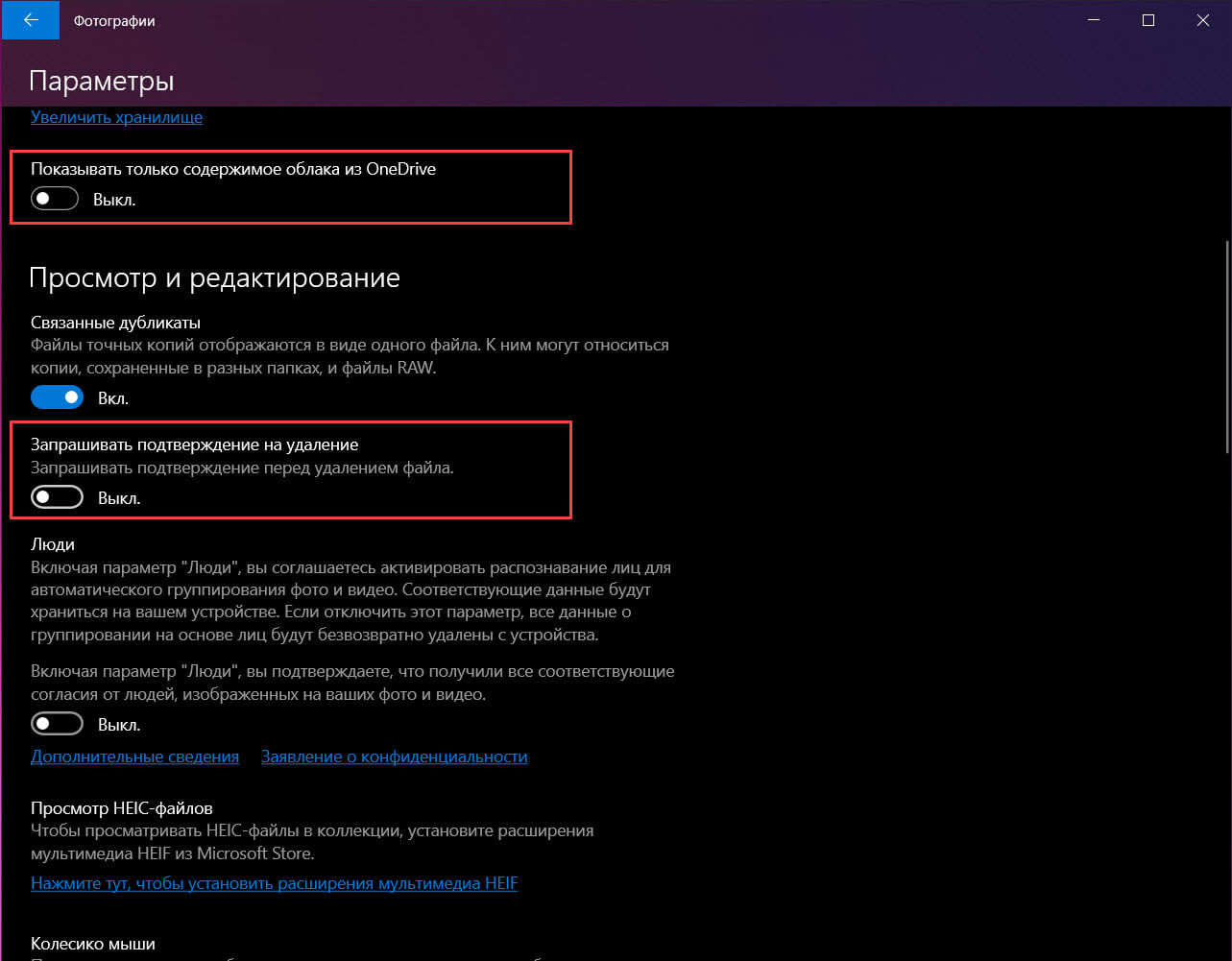Open the Дополнительные сведения link

(x=134, y=757)
